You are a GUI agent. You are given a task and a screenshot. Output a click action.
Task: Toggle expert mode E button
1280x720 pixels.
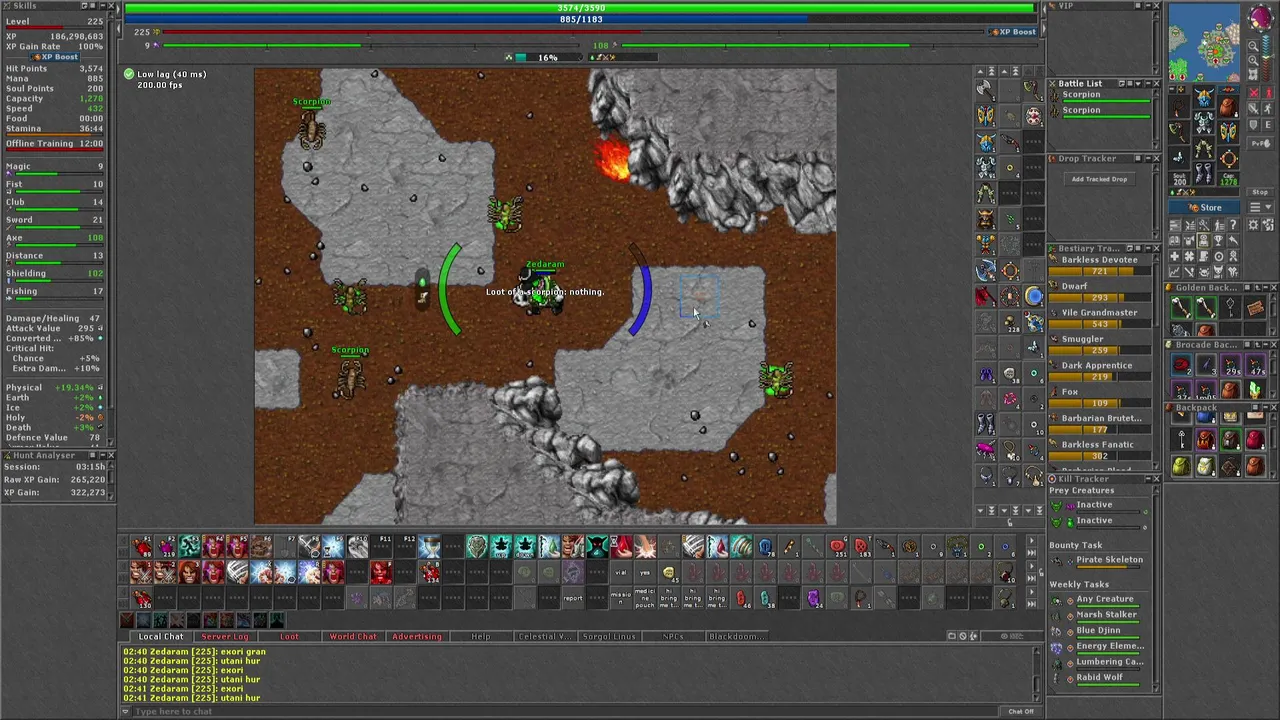1268,125
